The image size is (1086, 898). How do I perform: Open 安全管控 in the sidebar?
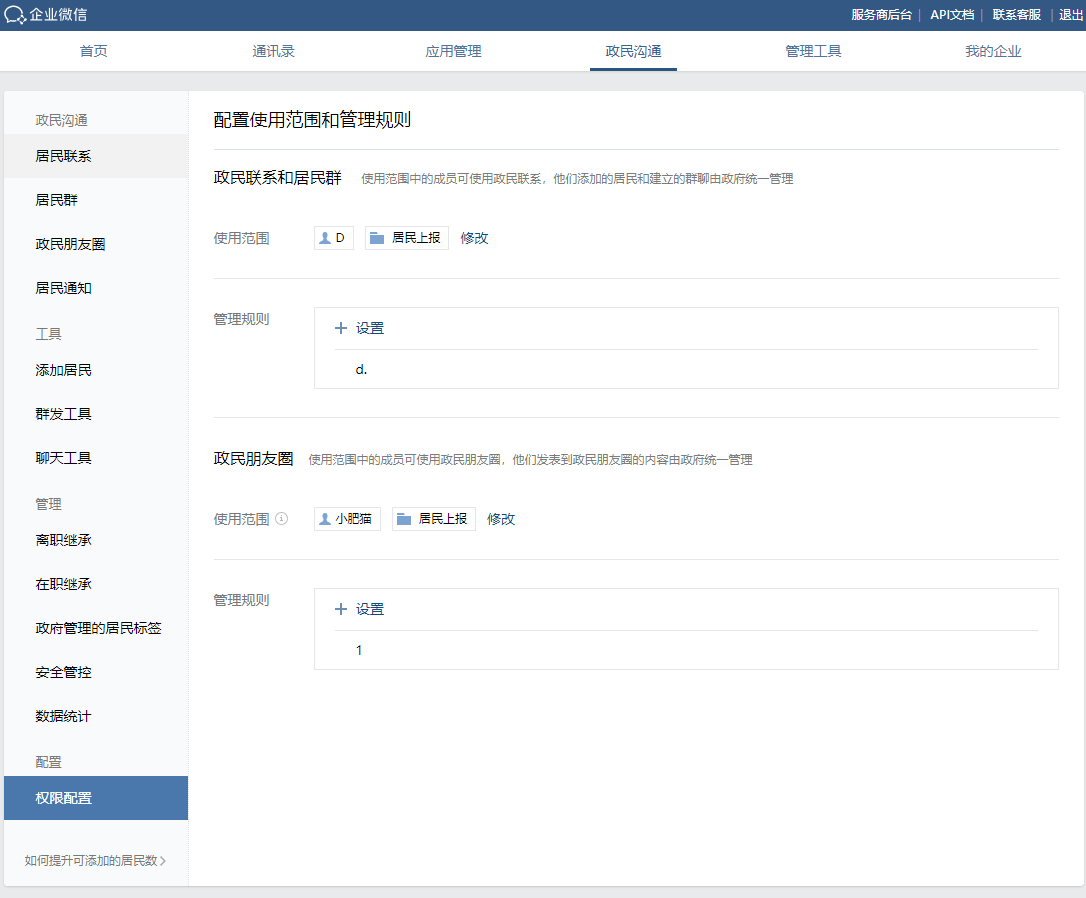96,672
